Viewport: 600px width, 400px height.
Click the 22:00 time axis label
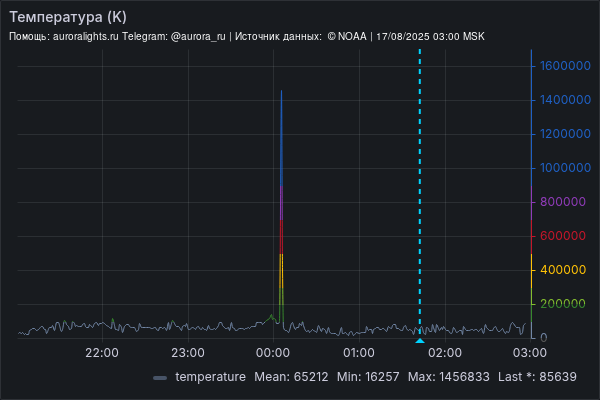coord(102,353)
